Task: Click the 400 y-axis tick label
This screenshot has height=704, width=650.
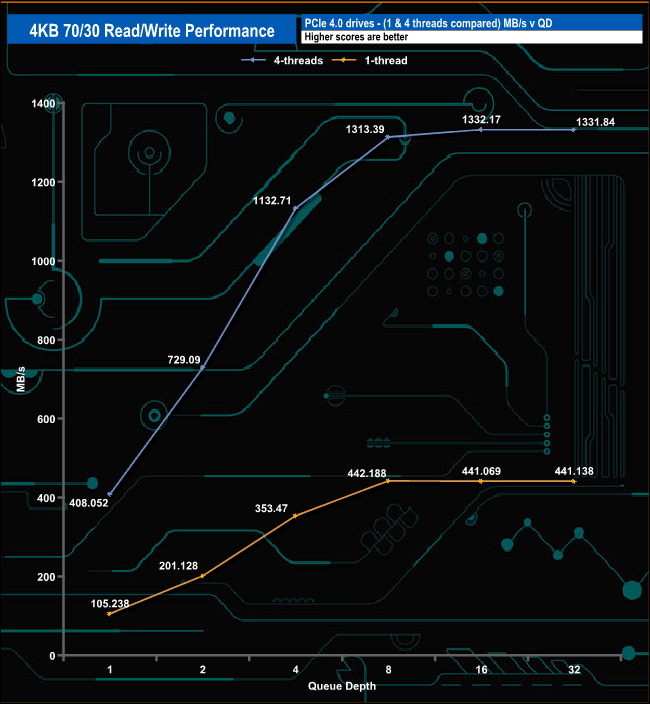Action: (x=46, y=498)
